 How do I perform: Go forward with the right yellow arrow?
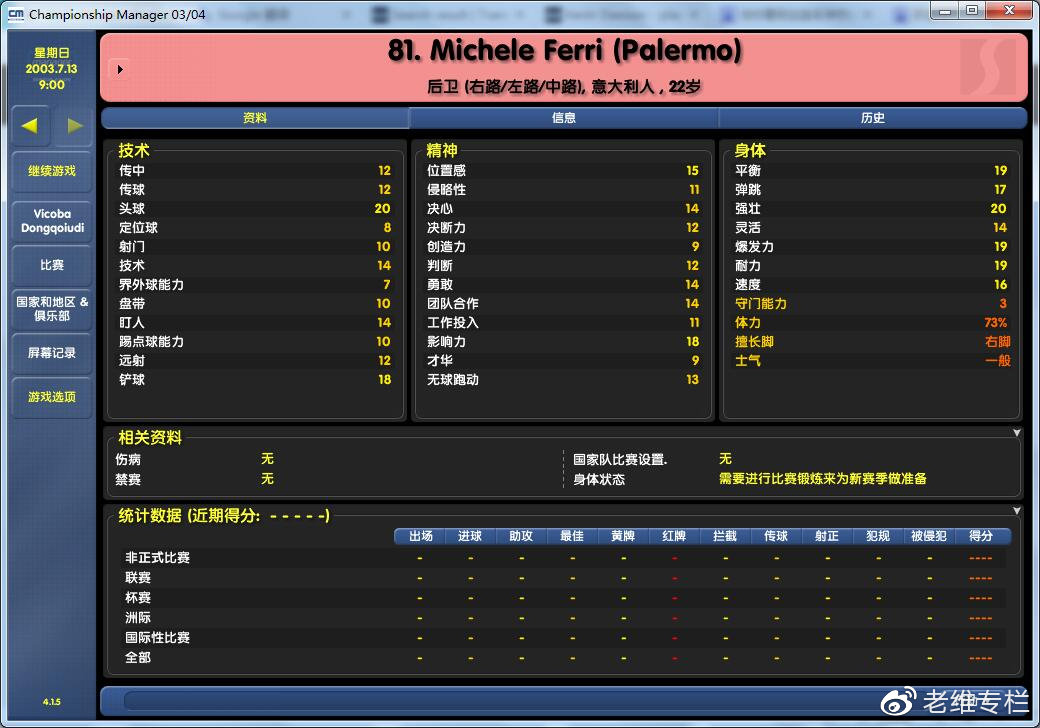74,125
